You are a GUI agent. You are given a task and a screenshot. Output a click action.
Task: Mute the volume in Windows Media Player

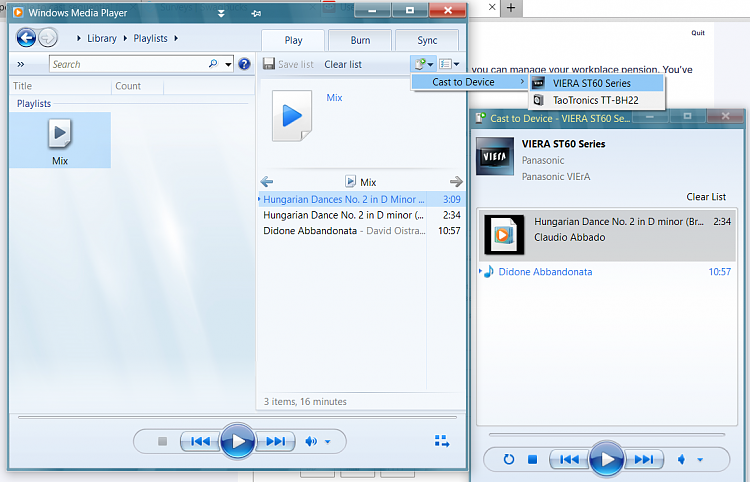coord(311,441)
